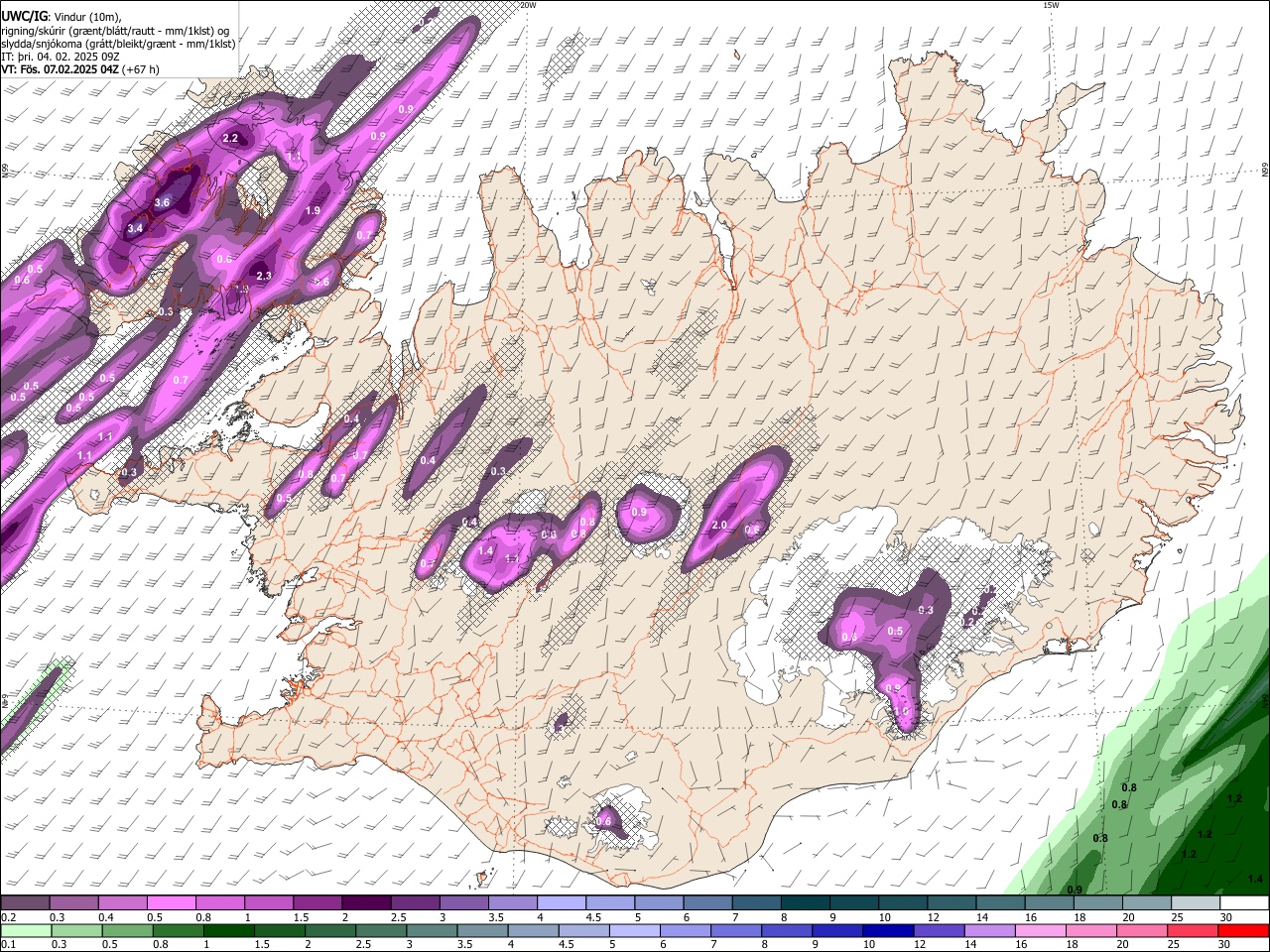1270x952 pixels.
Task: Select the 'Vindur (10m),' header label
Action: [85, 16]
